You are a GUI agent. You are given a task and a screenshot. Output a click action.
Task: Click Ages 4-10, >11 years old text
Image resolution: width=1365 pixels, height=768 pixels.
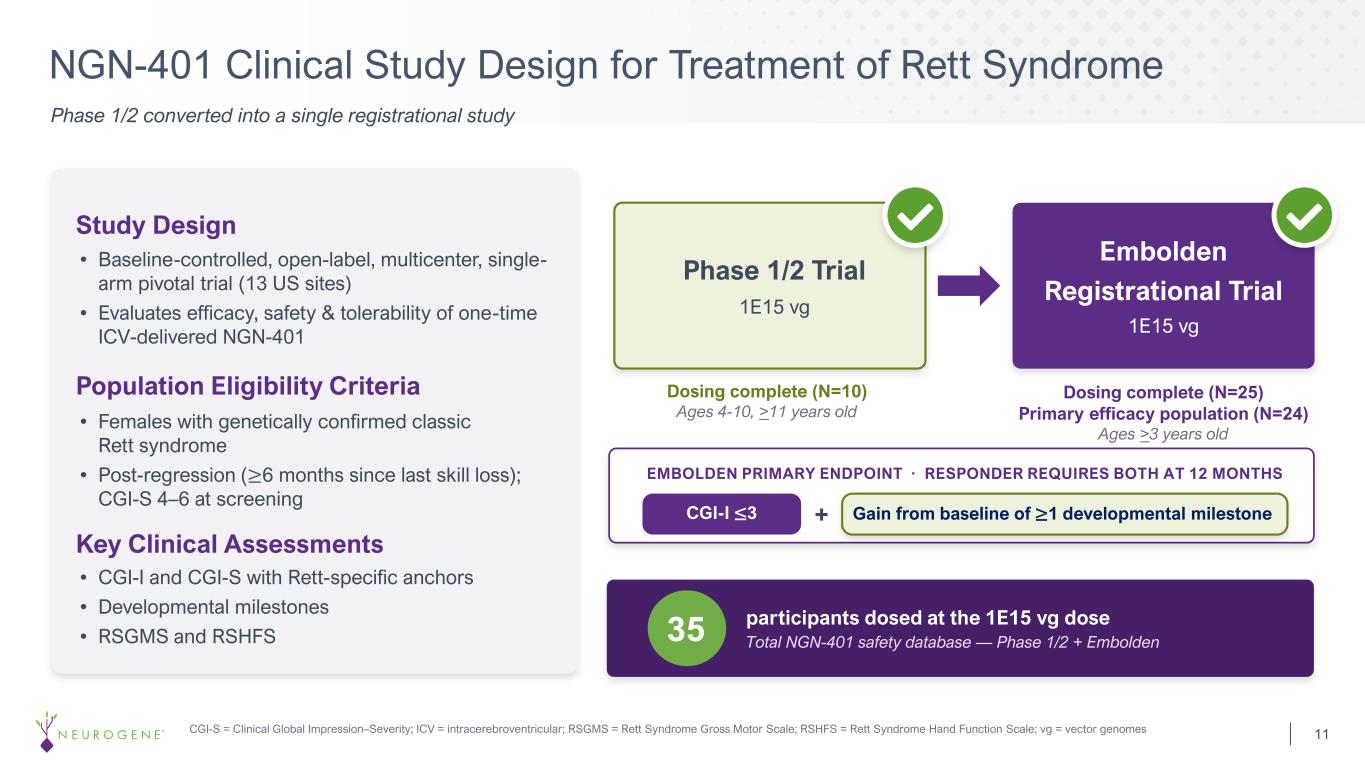point(768,412)
